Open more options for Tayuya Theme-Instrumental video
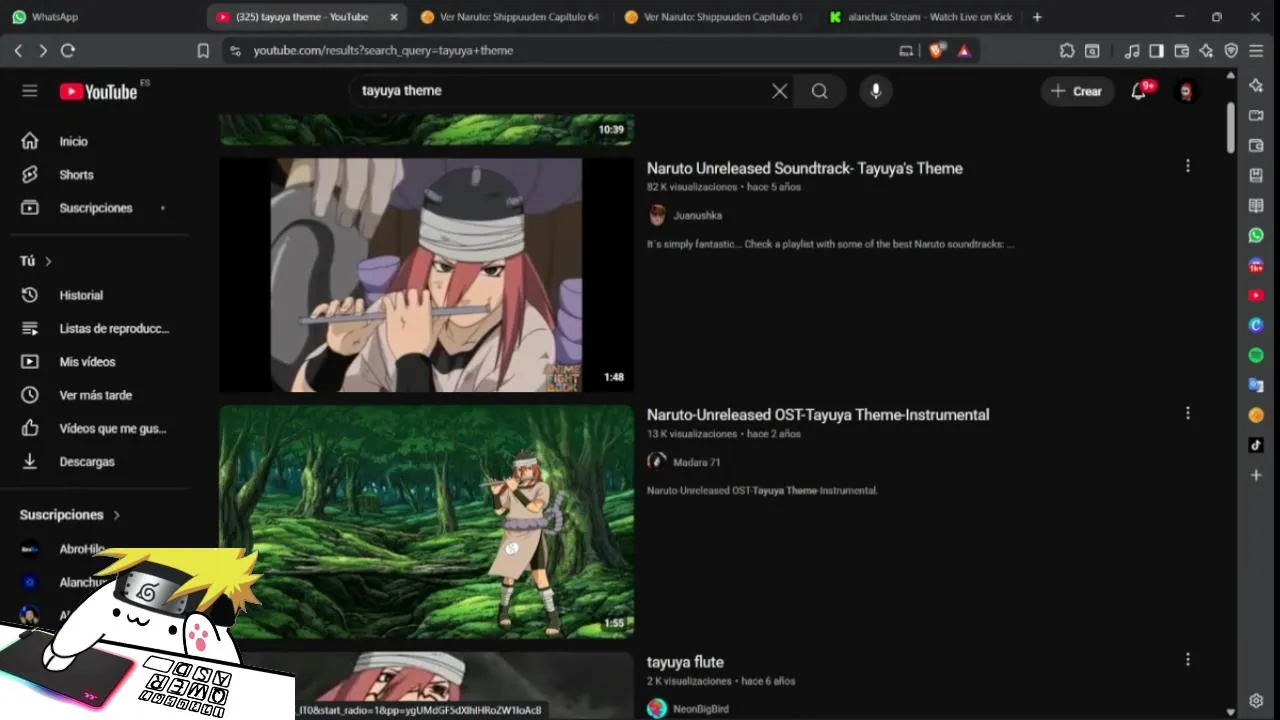Image resolution: width=1280 pixels, height=720 pixels. point(1188,413)
